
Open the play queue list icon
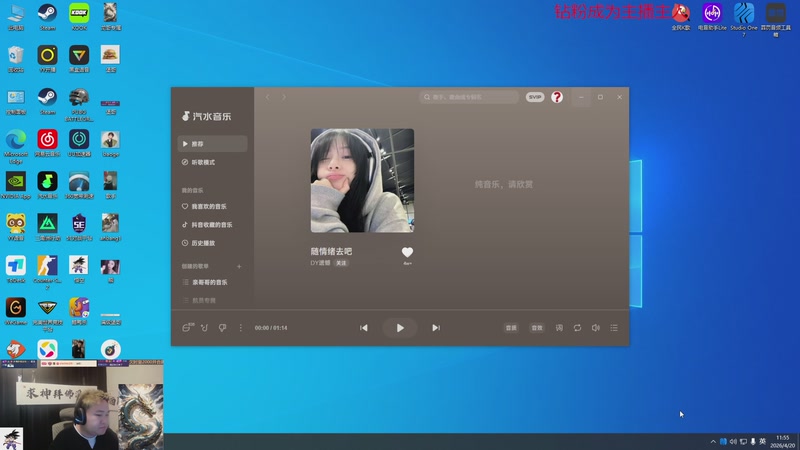(614, 328)
